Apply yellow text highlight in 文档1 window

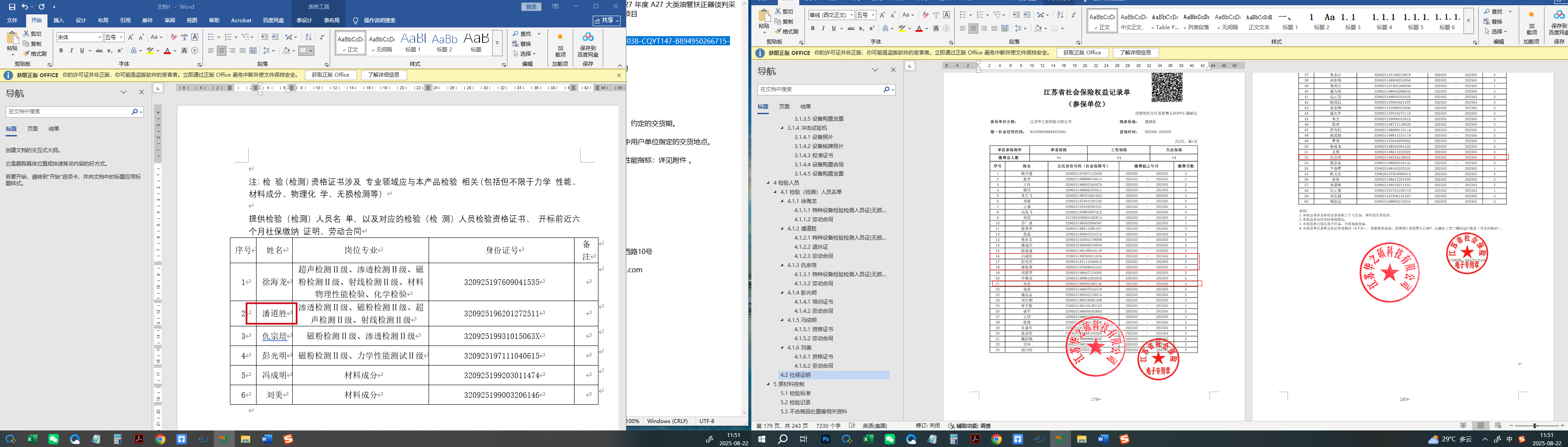pos(150,51)
